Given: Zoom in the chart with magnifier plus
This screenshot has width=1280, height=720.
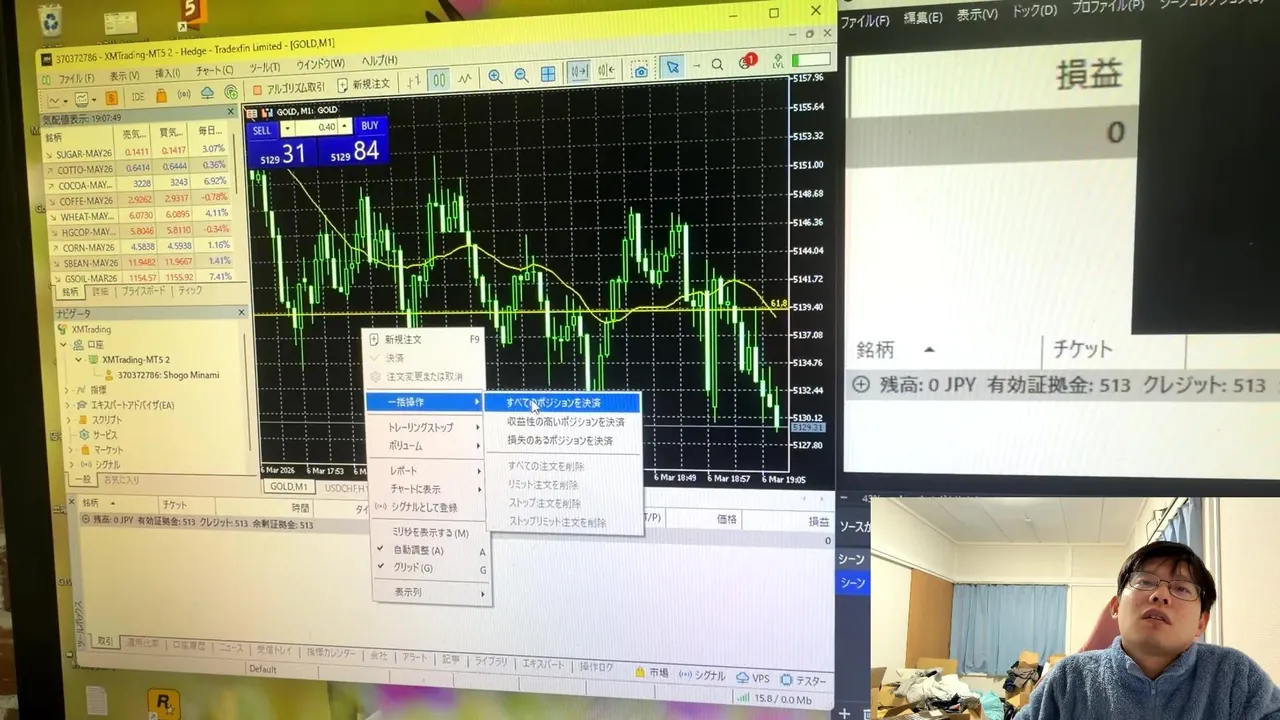Looking at the screenshot, I should pos(495,76).
